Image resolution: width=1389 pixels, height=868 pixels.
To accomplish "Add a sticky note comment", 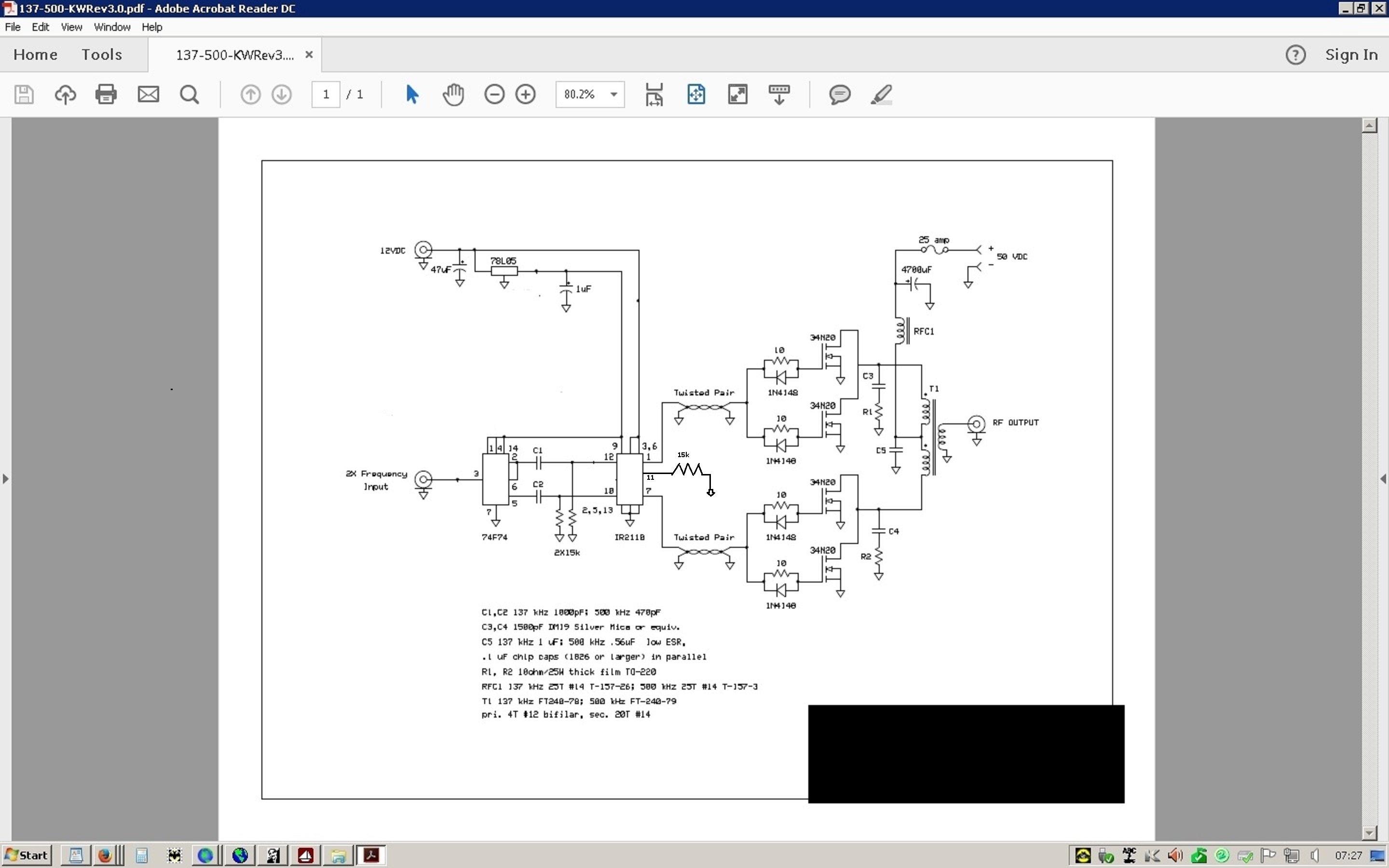I will 840,94.
